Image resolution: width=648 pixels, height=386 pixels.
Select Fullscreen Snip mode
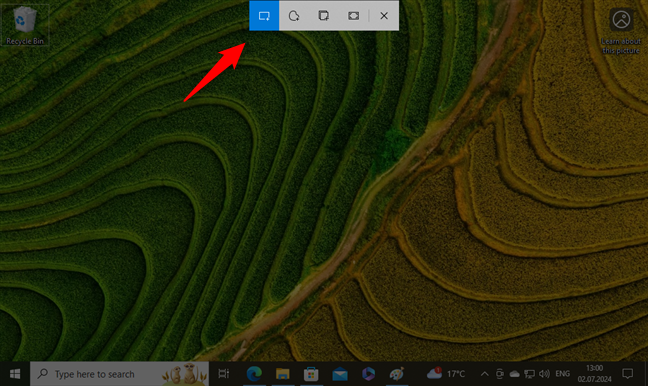(353, 16)
